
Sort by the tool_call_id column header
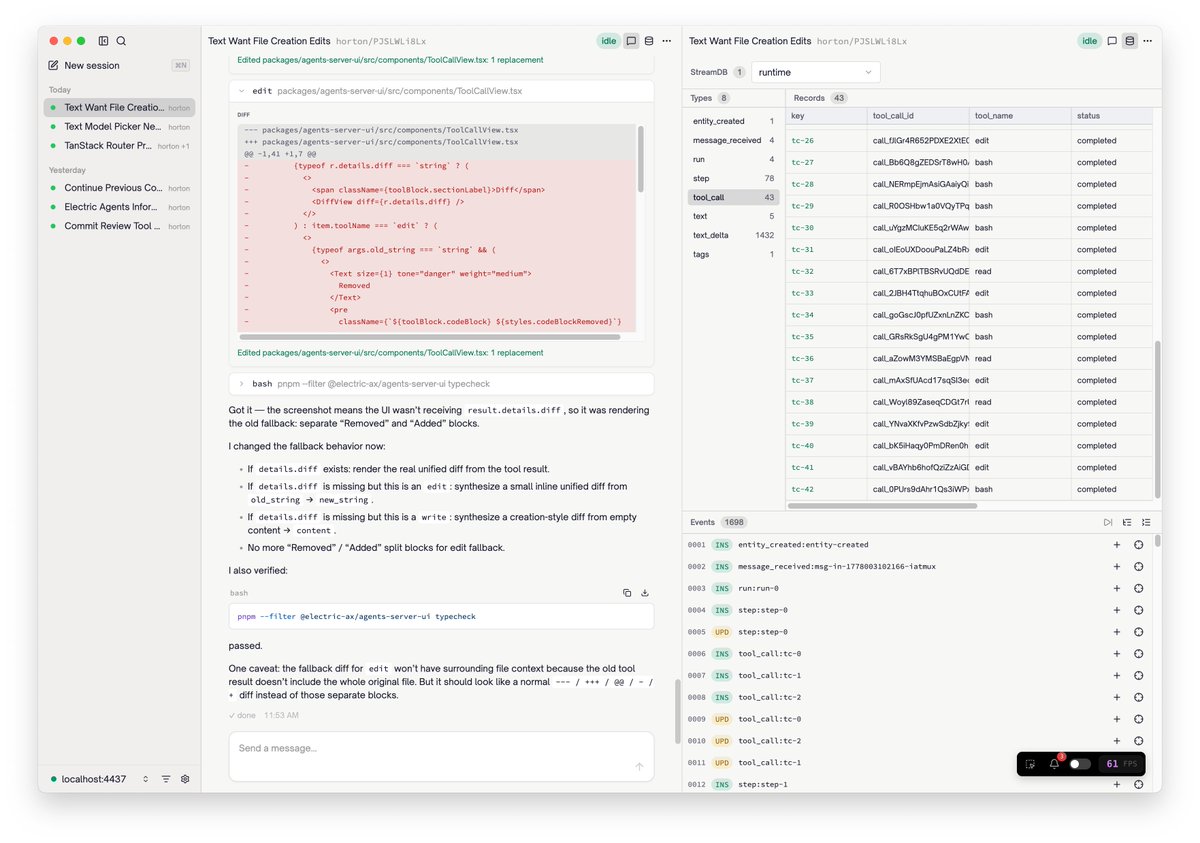918,116
